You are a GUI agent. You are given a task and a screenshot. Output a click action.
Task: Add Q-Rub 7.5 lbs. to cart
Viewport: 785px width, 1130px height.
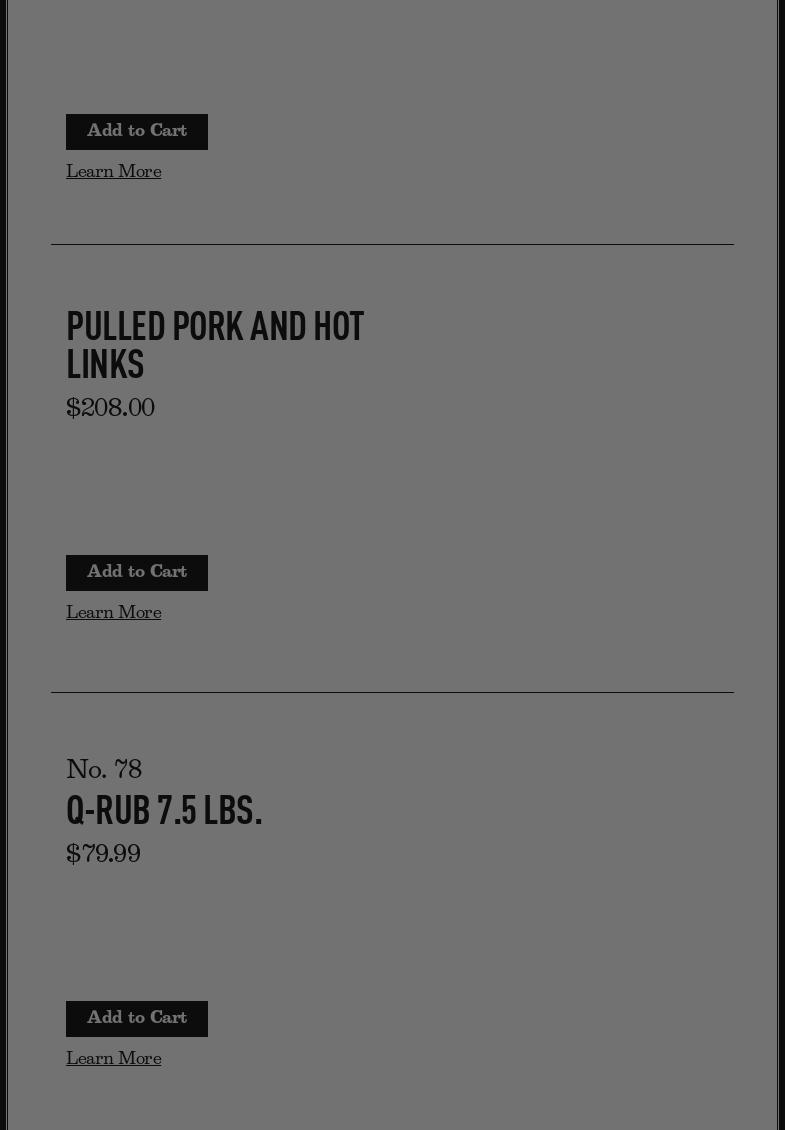137,1019
